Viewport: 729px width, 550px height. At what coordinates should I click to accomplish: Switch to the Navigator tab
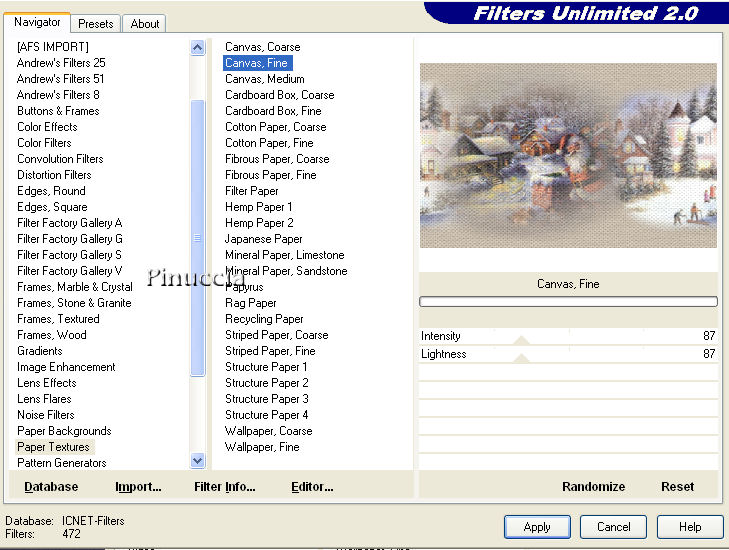37,22
